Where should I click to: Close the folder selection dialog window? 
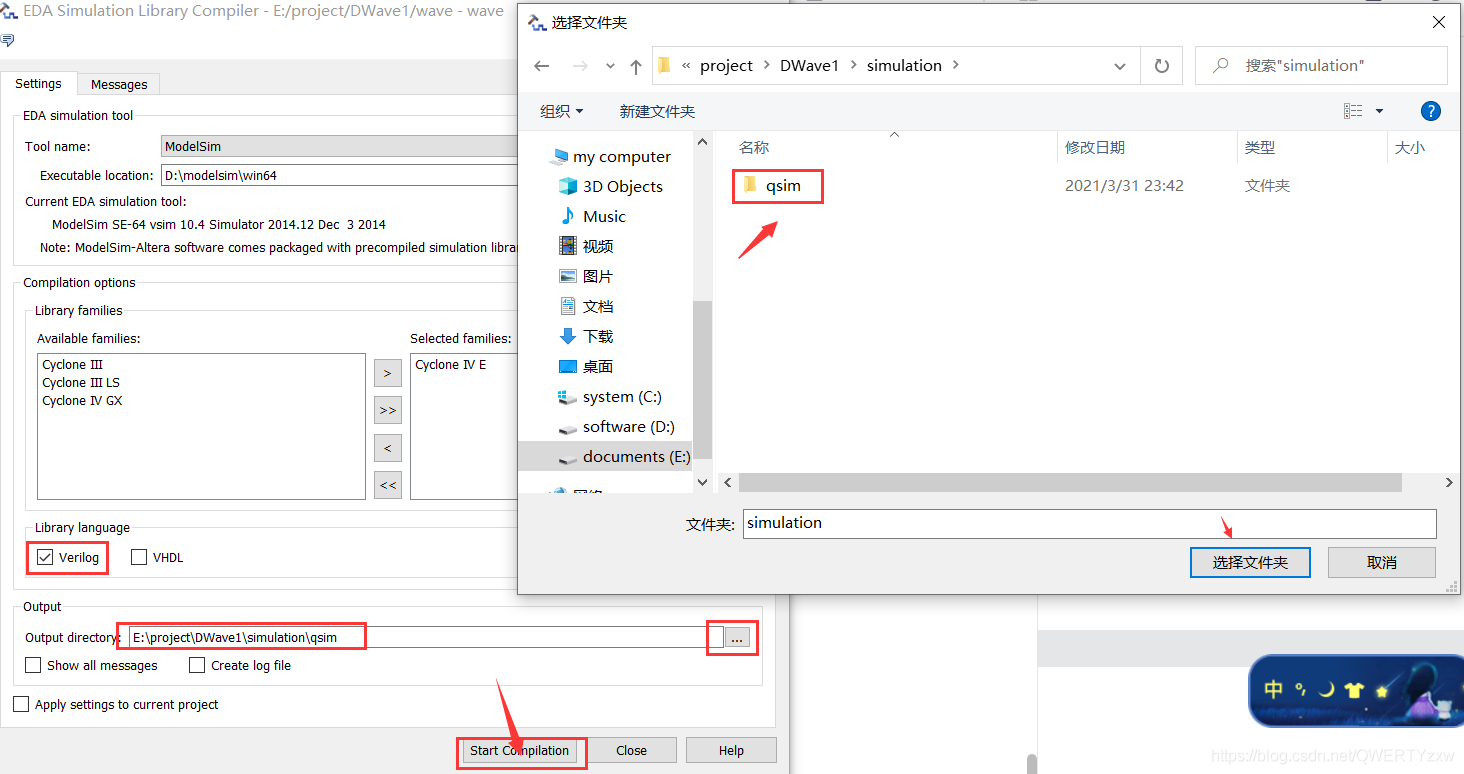(x=1438, y=22)
